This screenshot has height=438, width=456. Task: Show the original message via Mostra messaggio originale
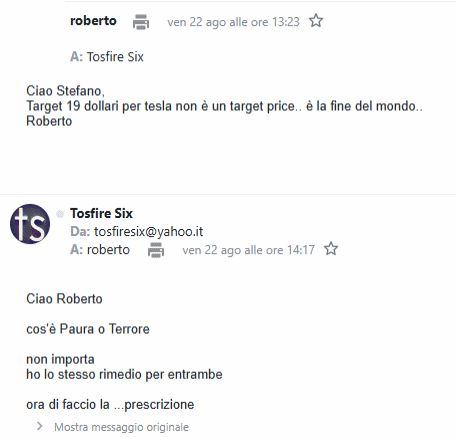(121, 427)
